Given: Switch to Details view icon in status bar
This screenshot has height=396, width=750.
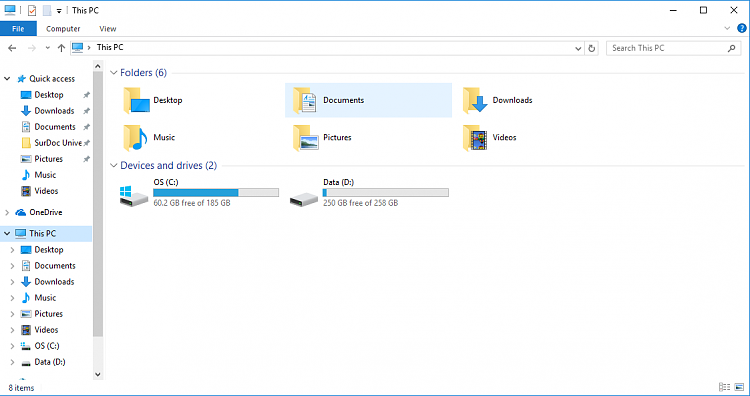Looking at the screenshot, I should 725,387.
